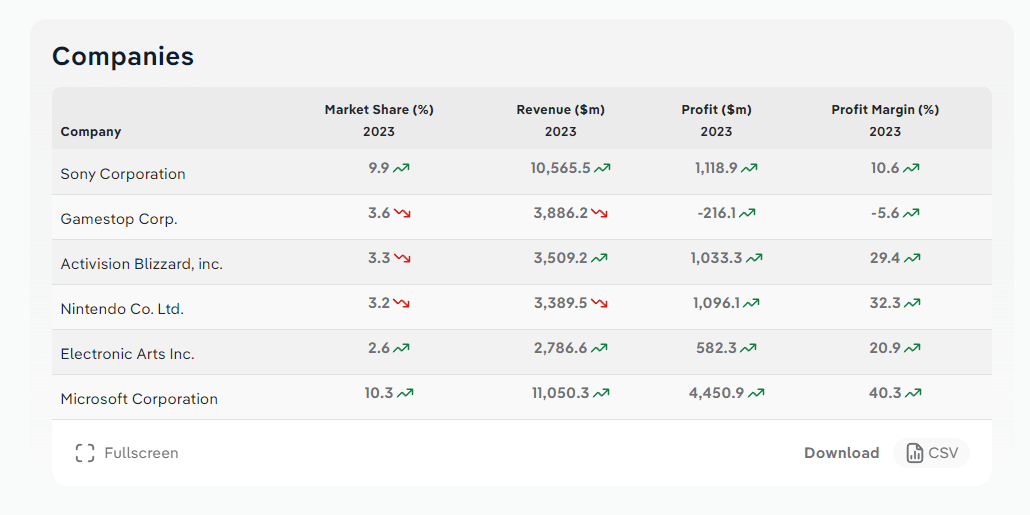This screenshot has width=1030, height=515.
Task: Click Electronic Arts revenue up-trend arrow
Action: point(600,349)
